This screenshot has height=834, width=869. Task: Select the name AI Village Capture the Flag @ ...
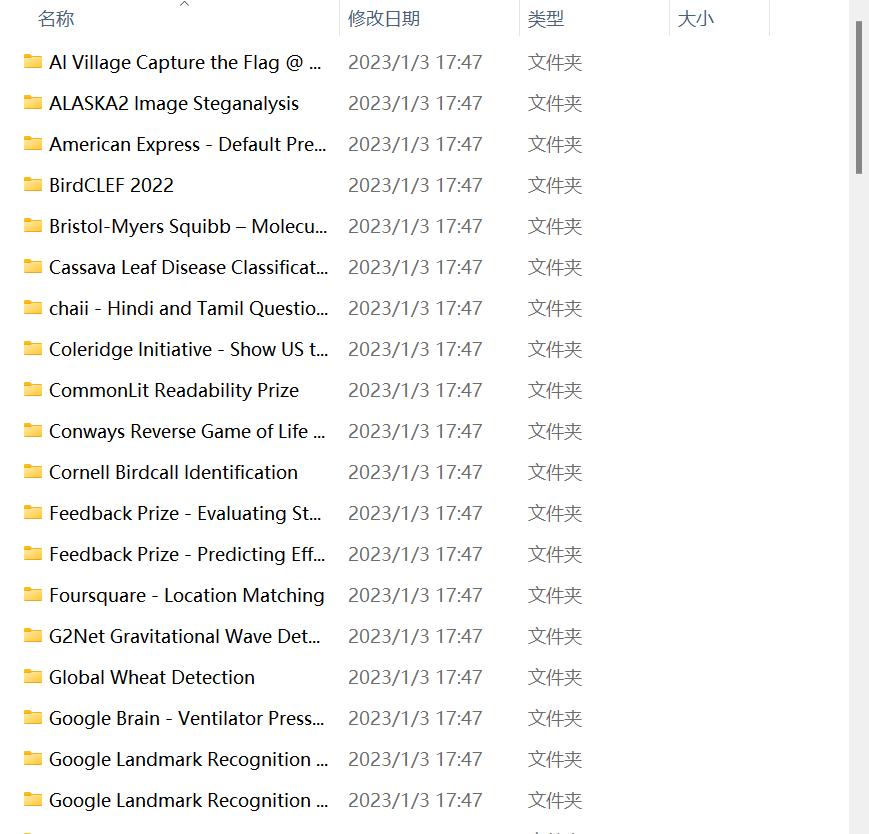pyautogui.click(x=185, y=63)
